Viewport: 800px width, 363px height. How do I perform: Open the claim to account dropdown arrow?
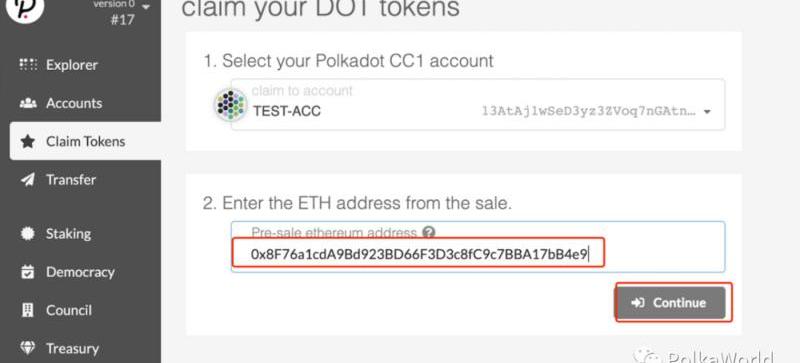[707, 112]
